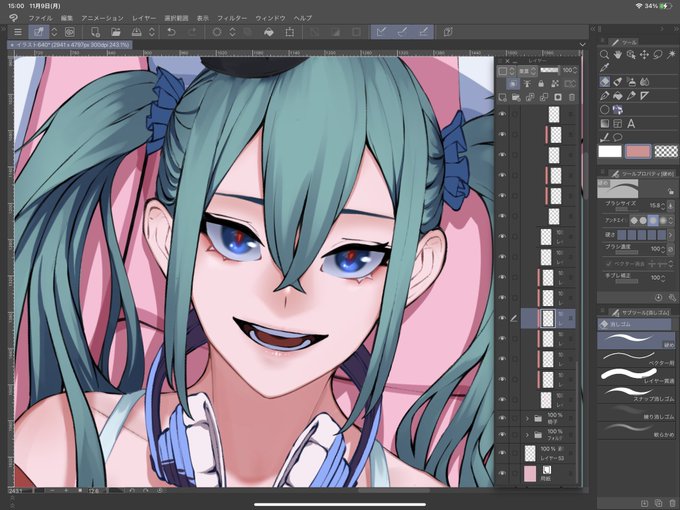The image size is (680, 510).
Task: Delete the layer with trash icon in layer panel
Action: [572, 98]
